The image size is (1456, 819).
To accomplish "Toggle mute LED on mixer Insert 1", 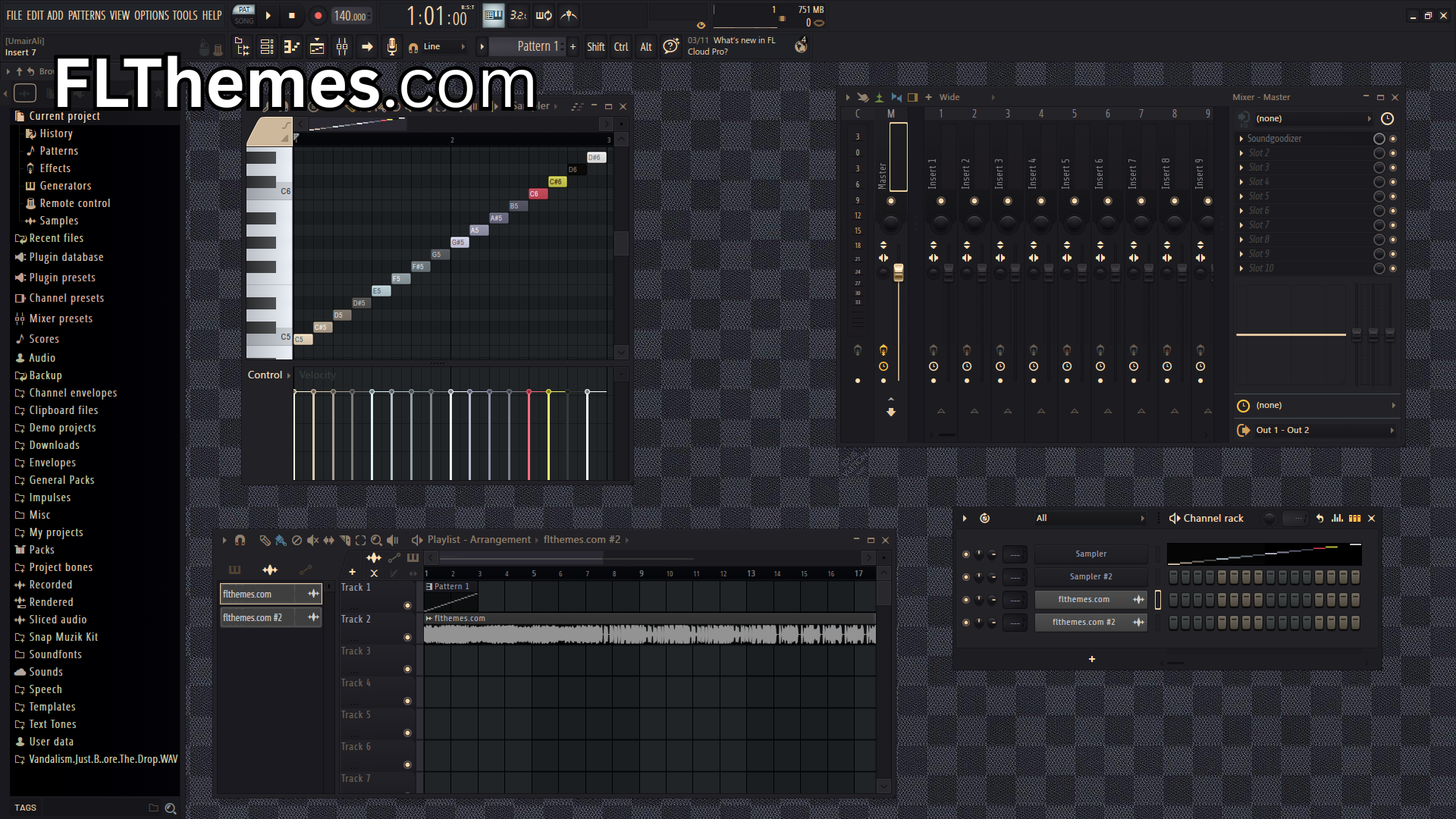I will [940, 201].
